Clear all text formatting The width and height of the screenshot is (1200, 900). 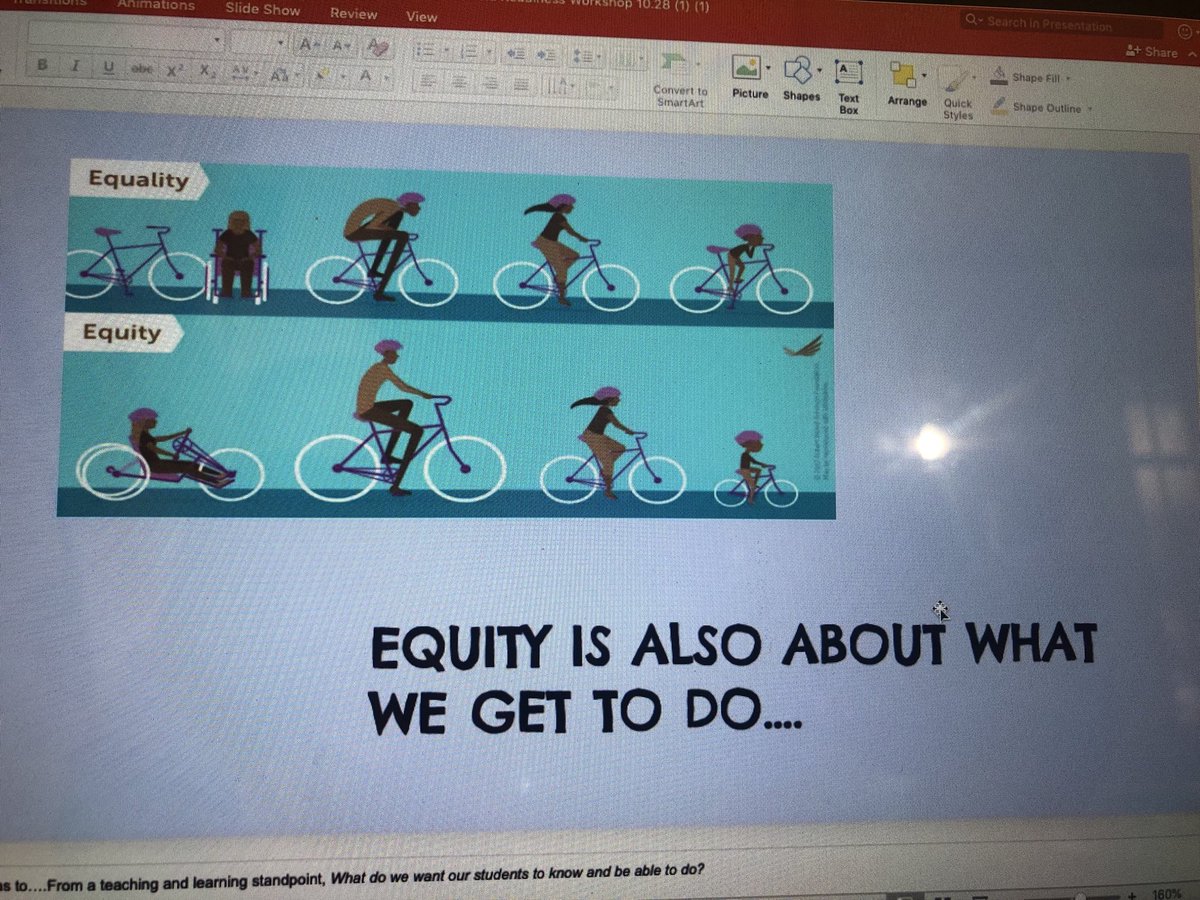[x=377, y=47]
